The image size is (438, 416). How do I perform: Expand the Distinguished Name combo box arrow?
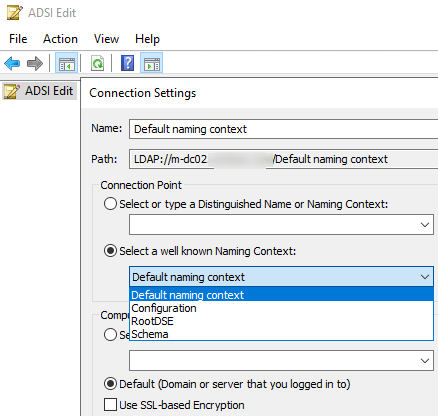pos(425,225)
